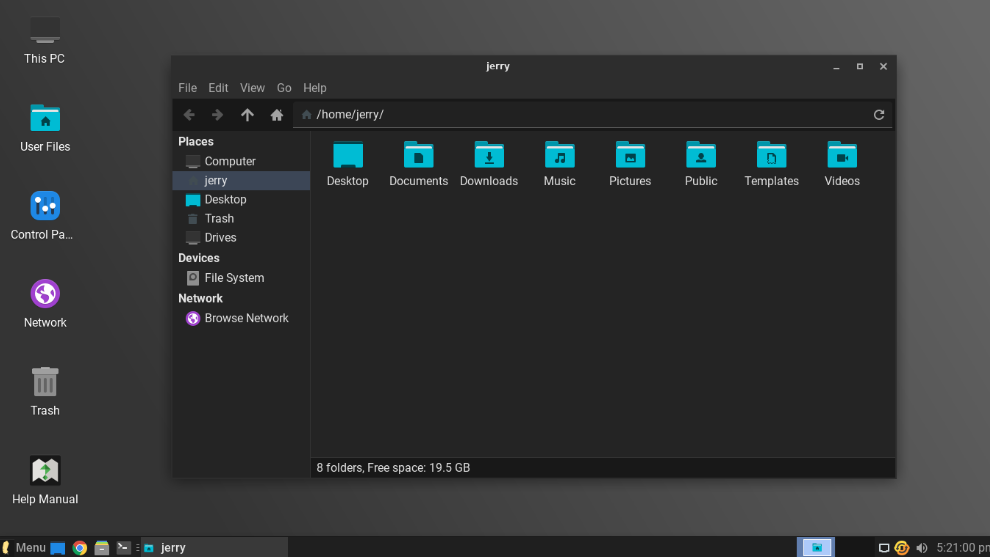Select This PC desktop icon

(x=44, y=40)
